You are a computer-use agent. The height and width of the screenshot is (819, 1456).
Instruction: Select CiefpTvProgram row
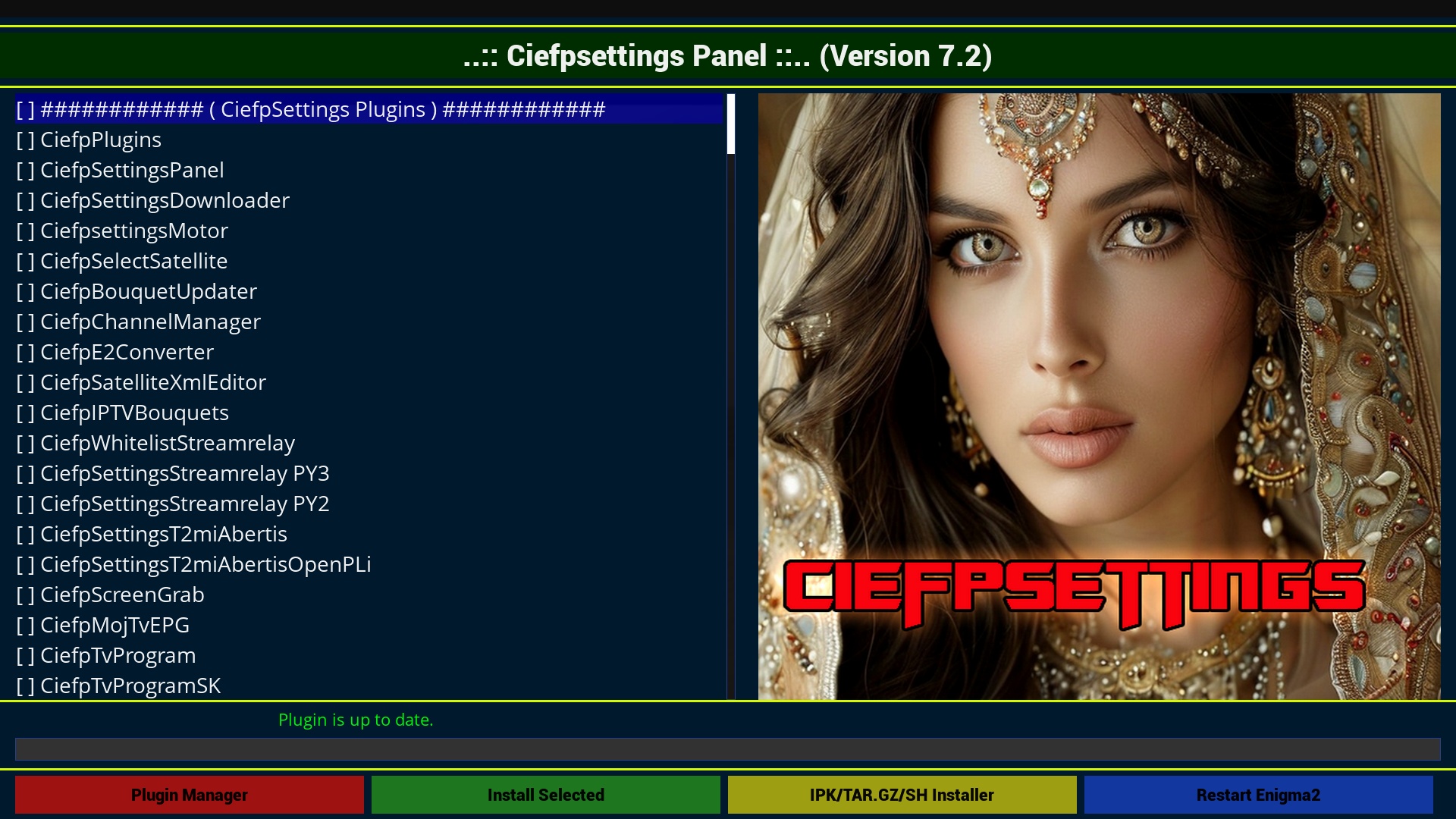click(370, 655)
